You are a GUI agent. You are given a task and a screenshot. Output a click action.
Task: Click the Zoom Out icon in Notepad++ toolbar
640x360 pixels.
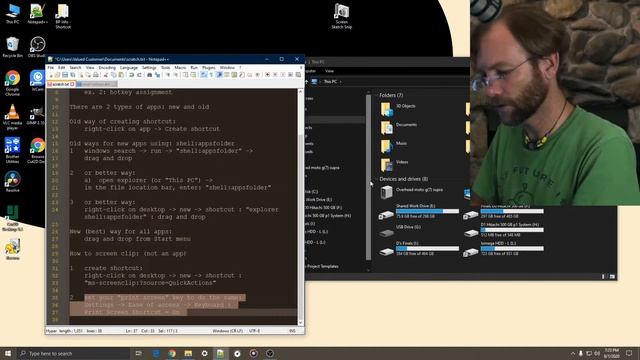tap(176, 75)
